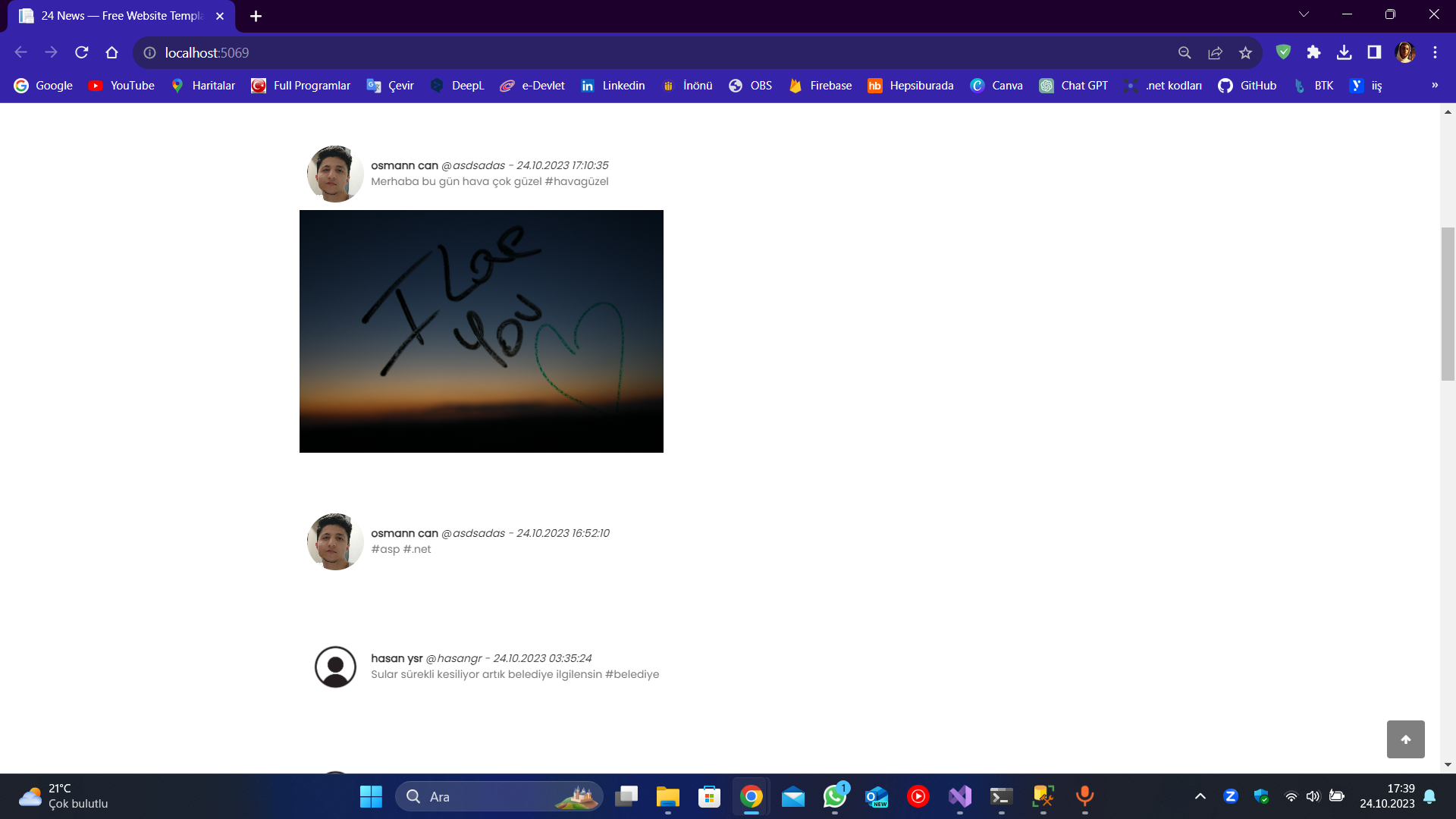Select the 24 News browser tab
The width and height of the screenshot is (1456, 819).
click(x=114, y=15)
